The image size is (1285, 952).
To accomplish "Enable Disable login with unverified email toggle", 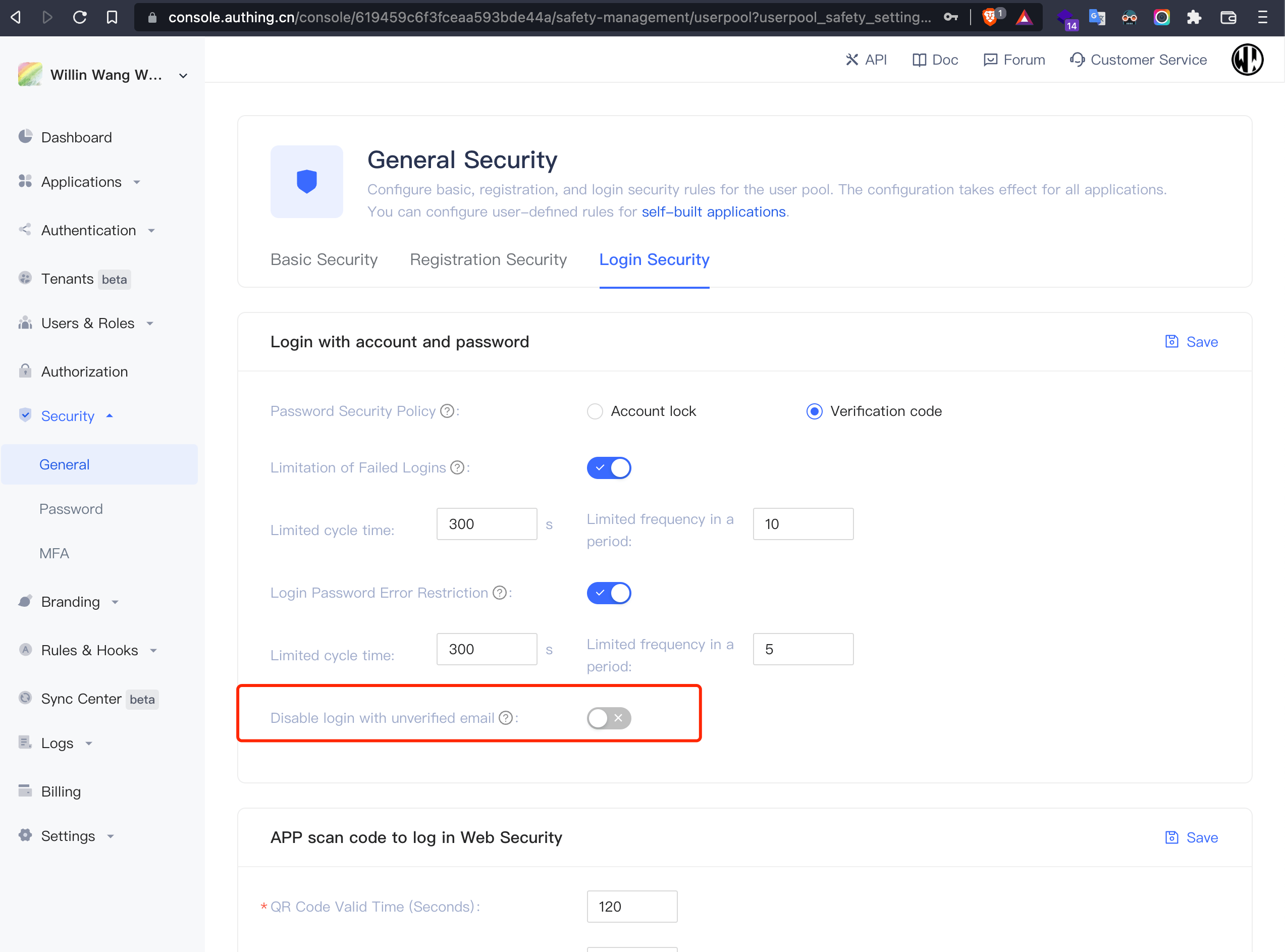I will coord(609,718).
